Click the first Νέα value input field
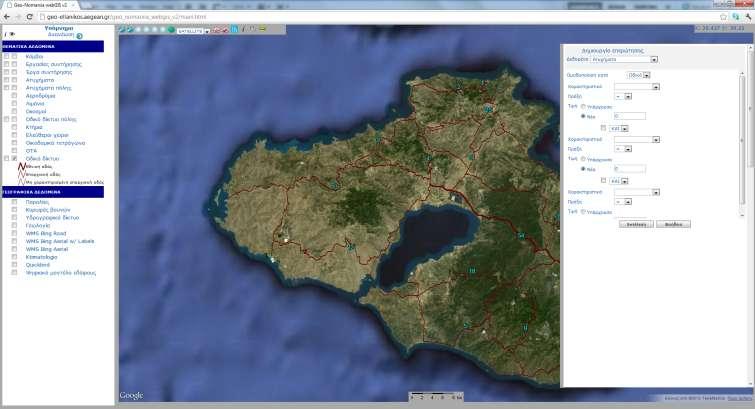The width and height of the screenshot is (755, 409). pyautogui.click(x=629, y=116)
